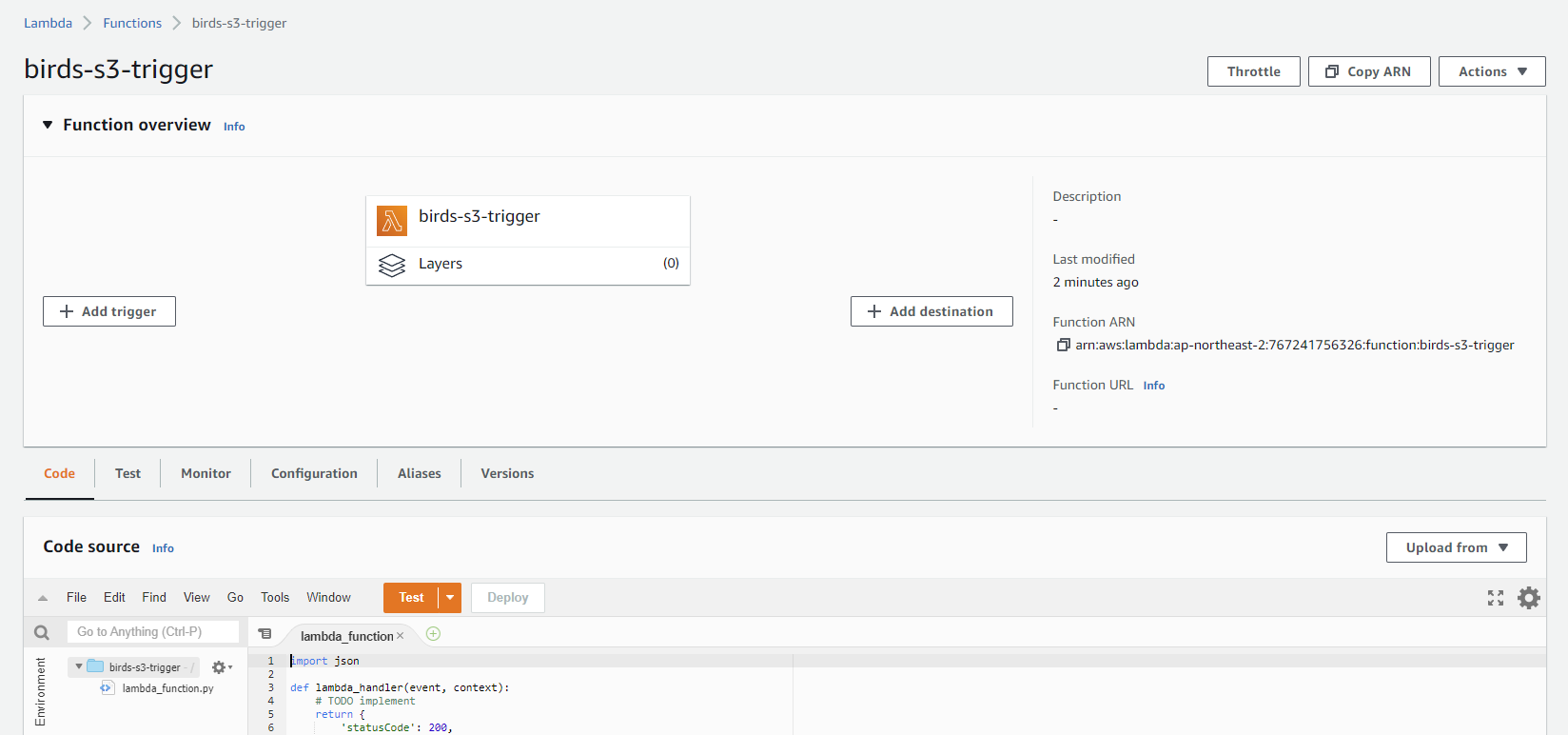1568x735 pixels.
Task: Click Add trigger button
Action: [109, 311]
